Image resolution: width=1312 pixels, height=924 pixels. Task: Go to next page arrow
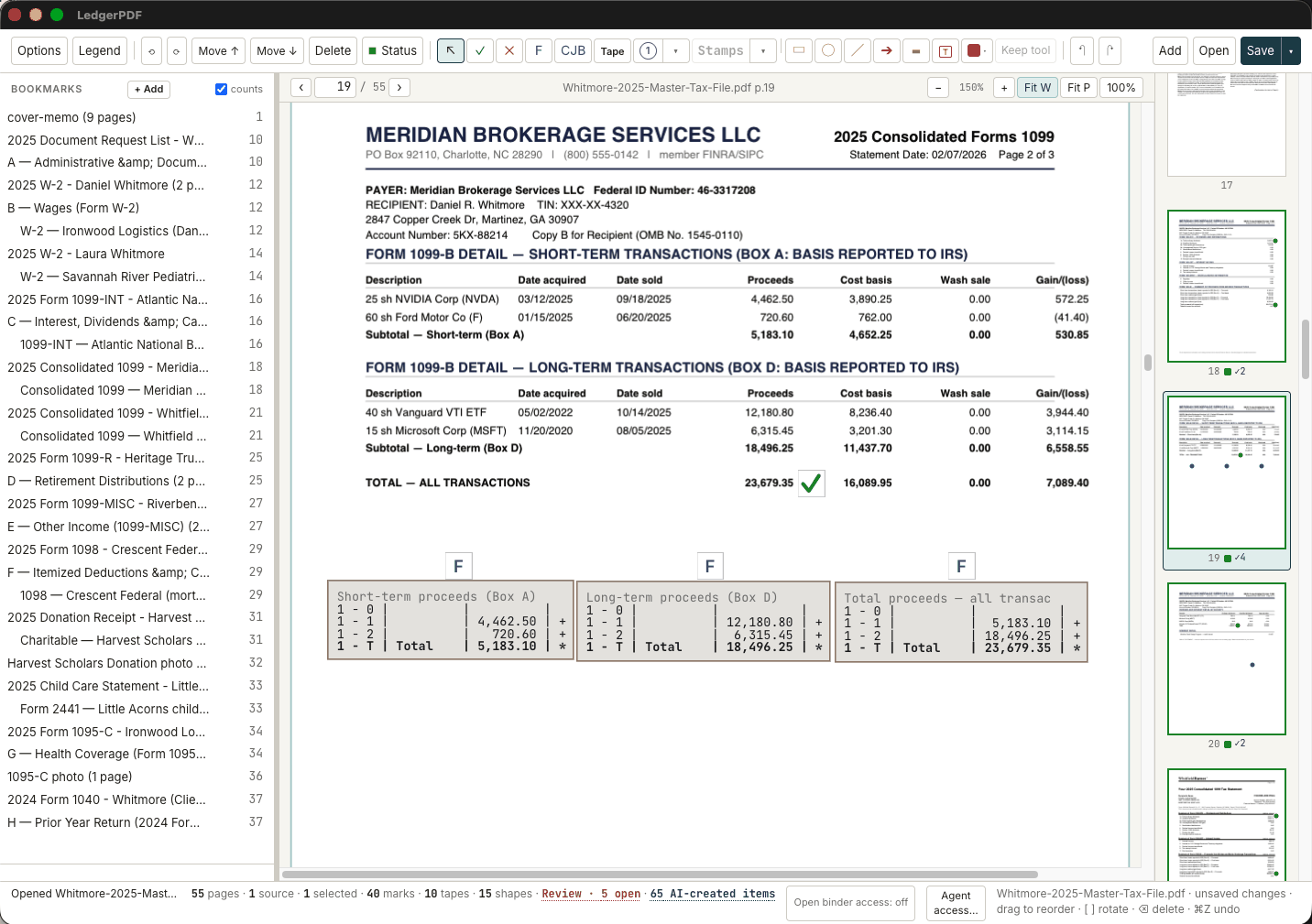pyautogui.click(x=399, y=87)
